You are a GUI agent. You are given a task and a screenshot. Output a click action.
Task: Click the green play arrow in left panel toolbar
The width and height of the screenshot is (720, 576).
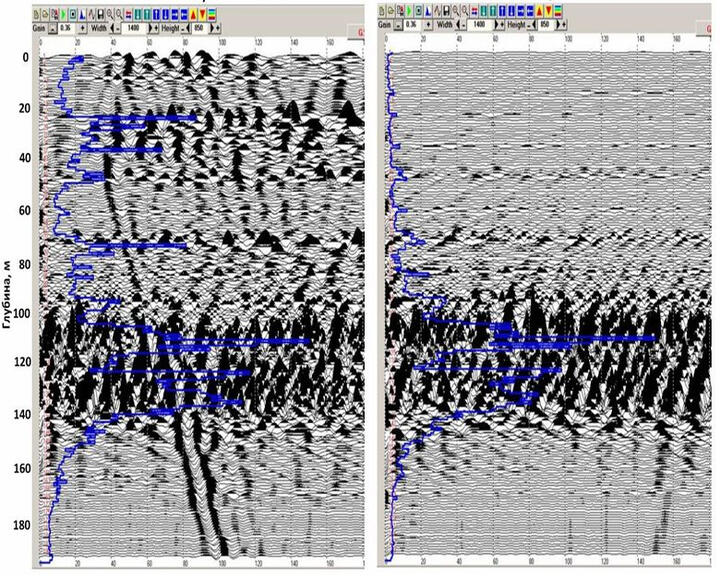coord(64,13)
